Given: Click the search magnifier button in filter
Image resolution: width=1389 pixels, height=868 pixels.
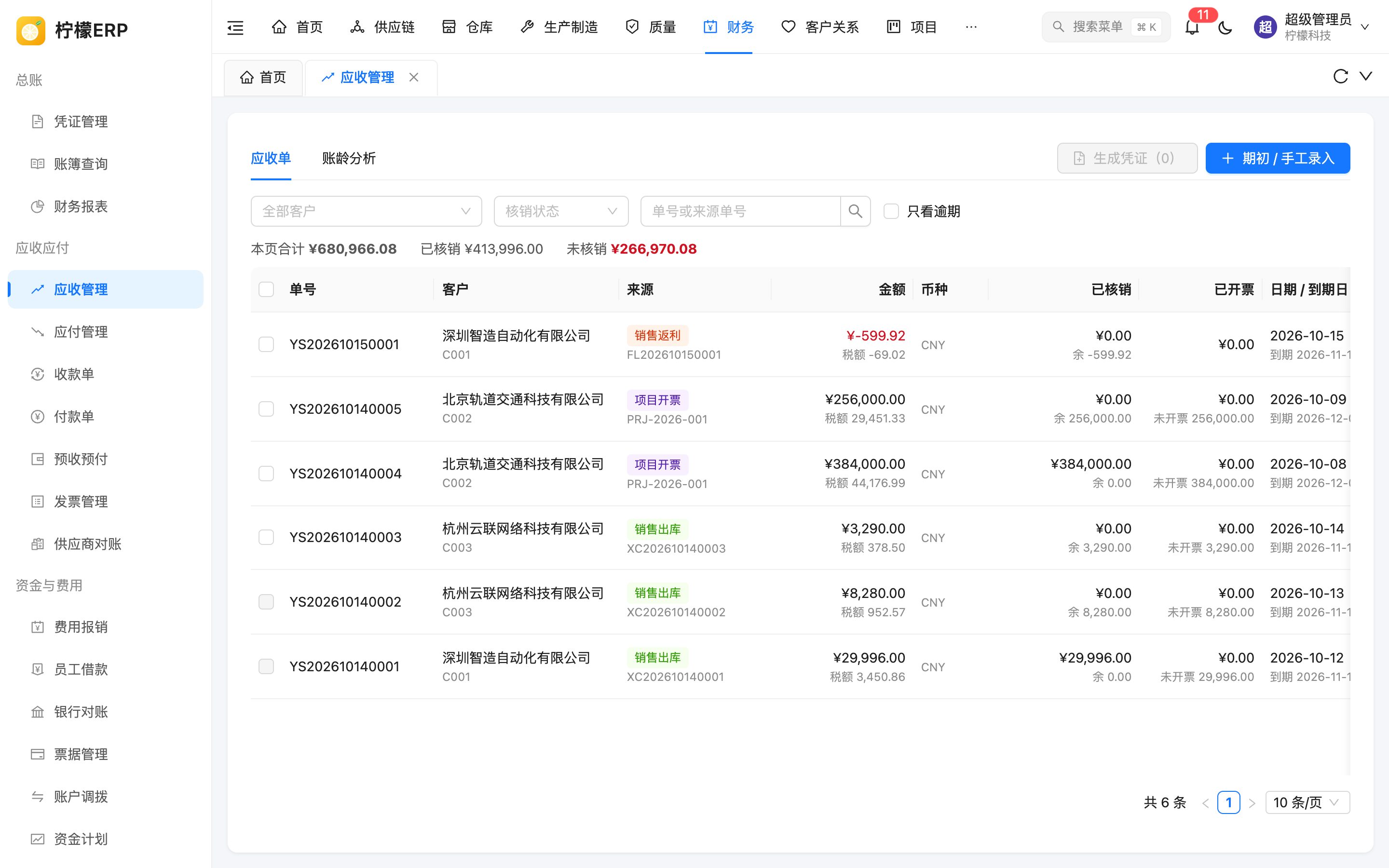Looking at the screenshot, I should click(x=855, y=211).
